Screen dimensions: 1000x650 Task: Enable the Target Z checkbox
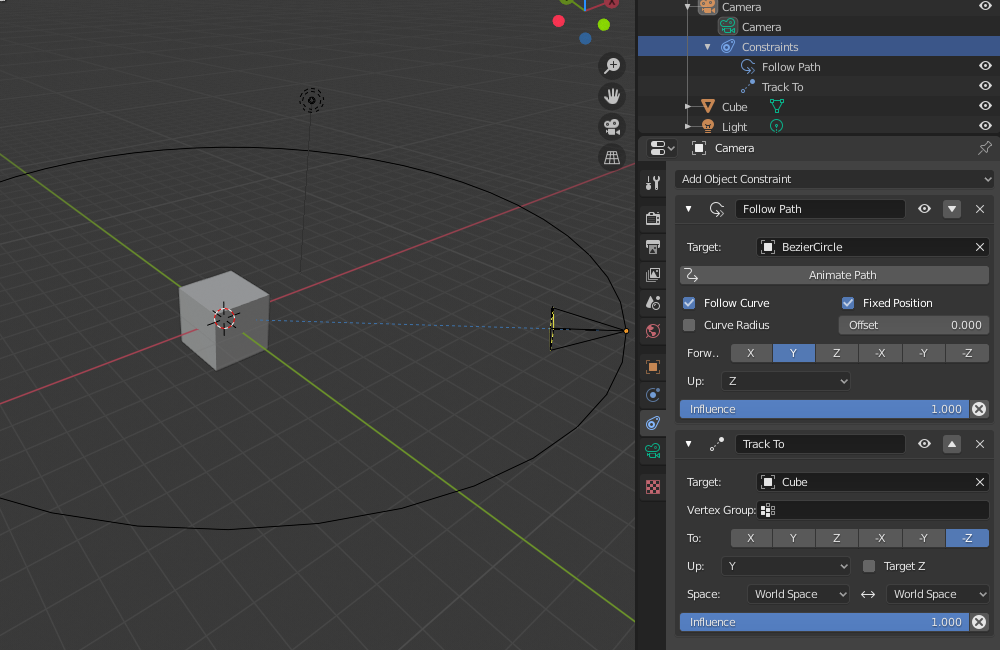click(x=869, y=566)
